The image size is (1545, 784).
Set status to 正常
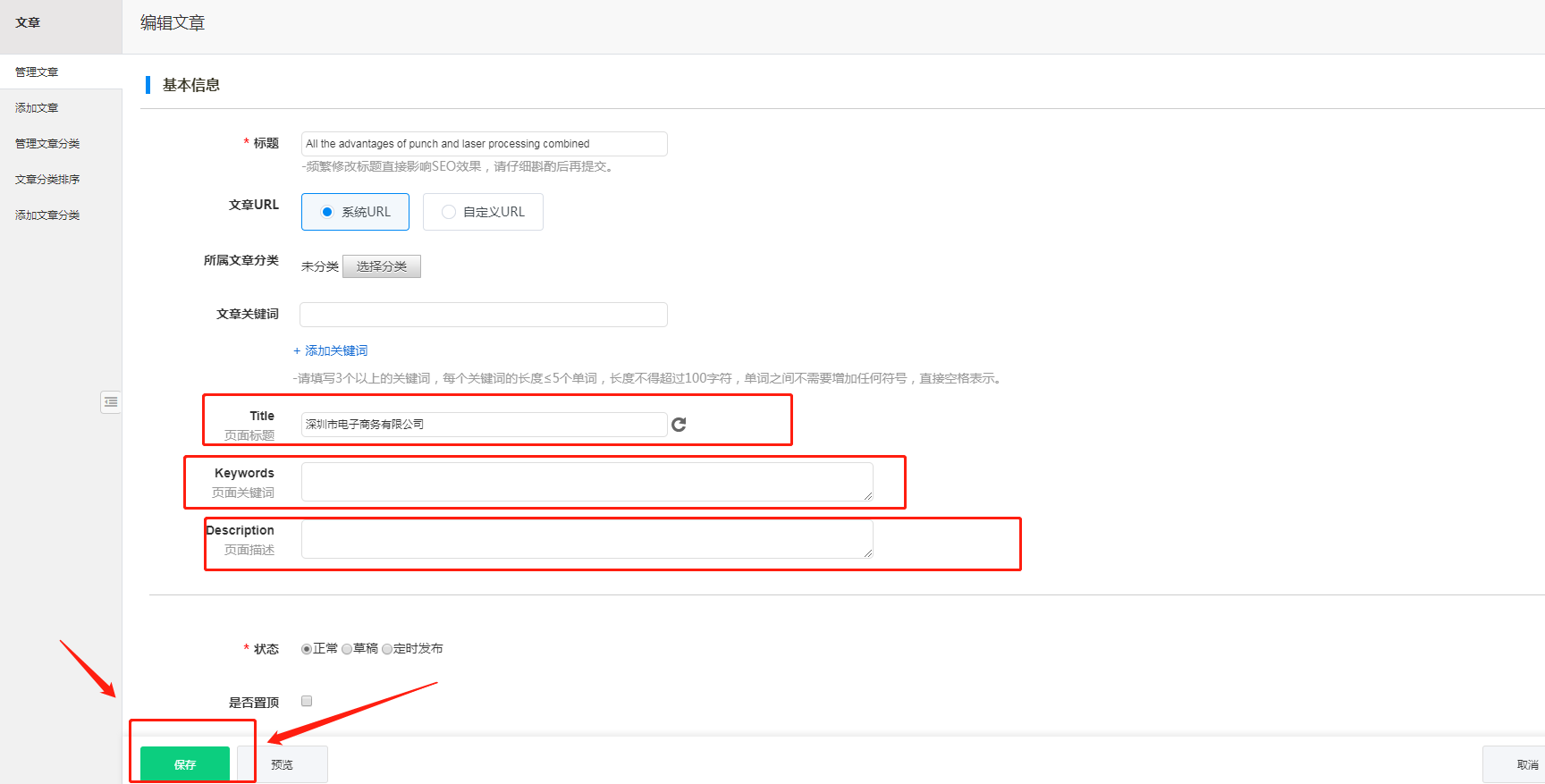307,649
